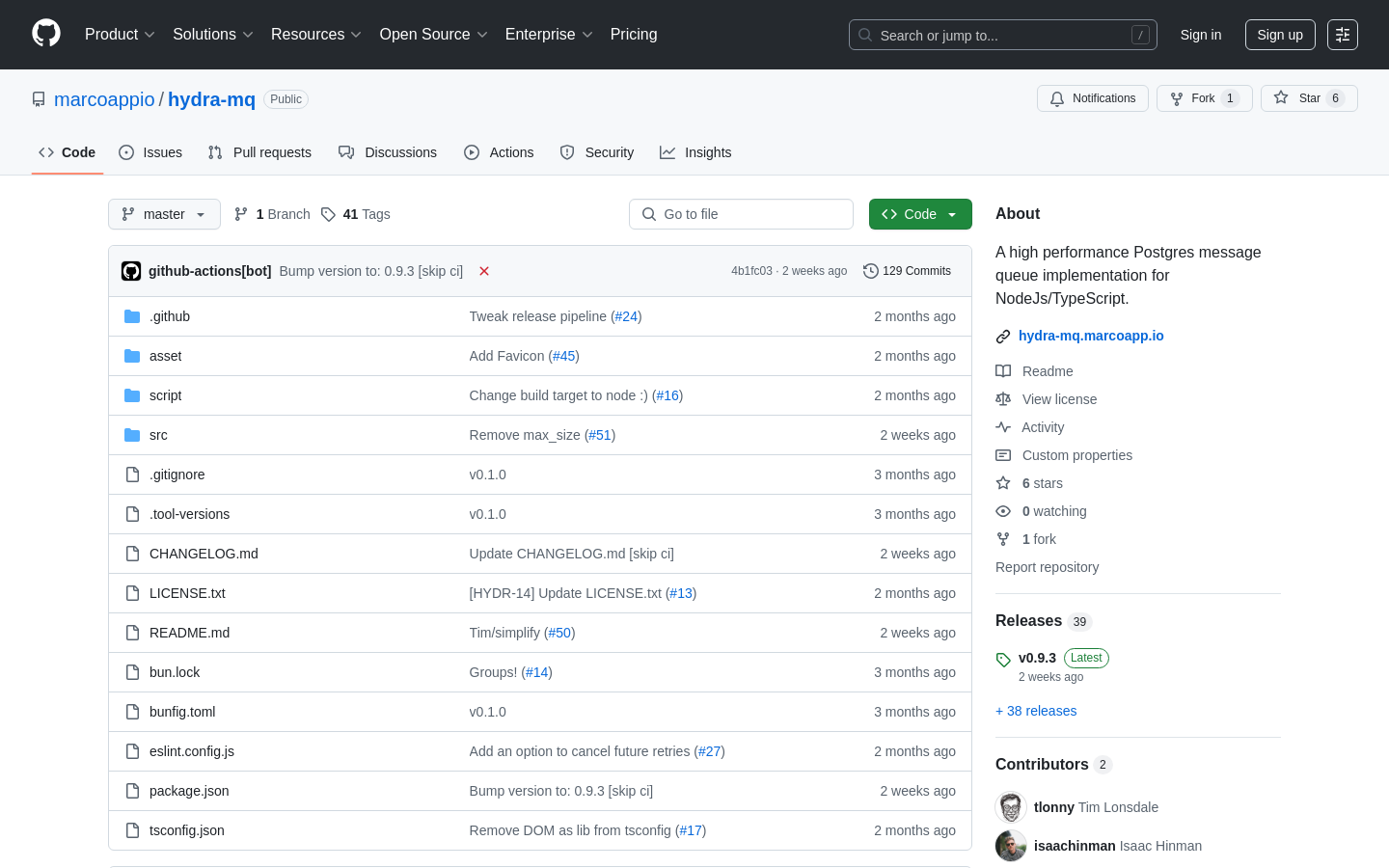Click the tags icon next to 41 Tags
Screen dimensions: 1389x868
(x=328, y=214)
